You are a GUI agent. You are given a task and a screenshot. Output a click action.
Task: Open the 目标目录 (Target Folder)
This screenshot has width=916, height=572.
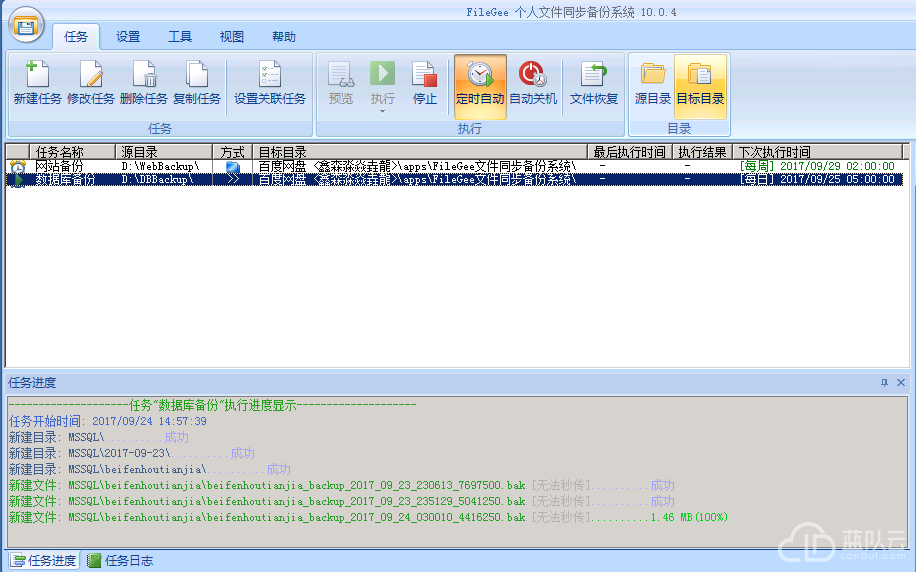[x=700, y=86]
